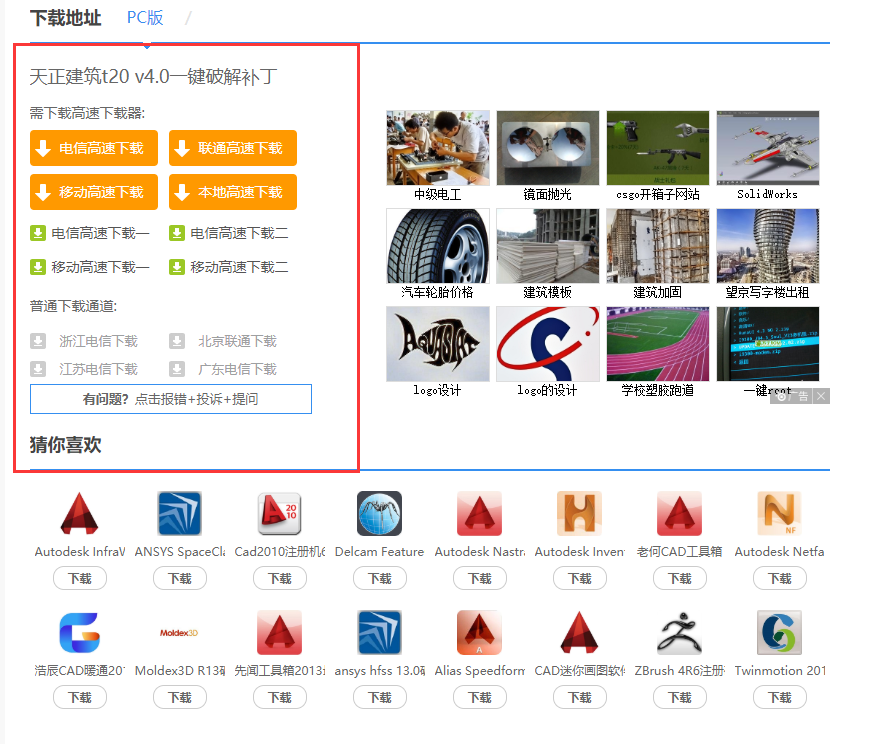Open the 学校塑胶跑道 ad thumbnail

pos(658,343)
